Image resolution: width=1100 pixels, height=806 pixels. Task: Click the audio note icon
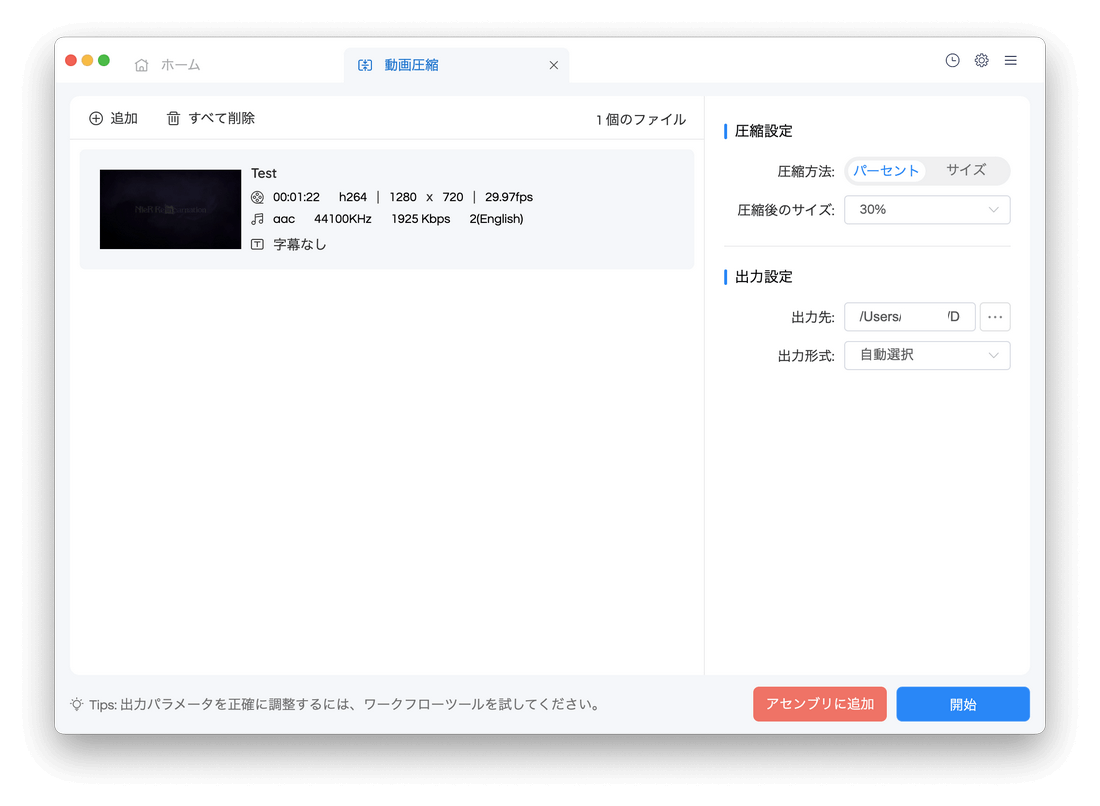coord(257,219)
